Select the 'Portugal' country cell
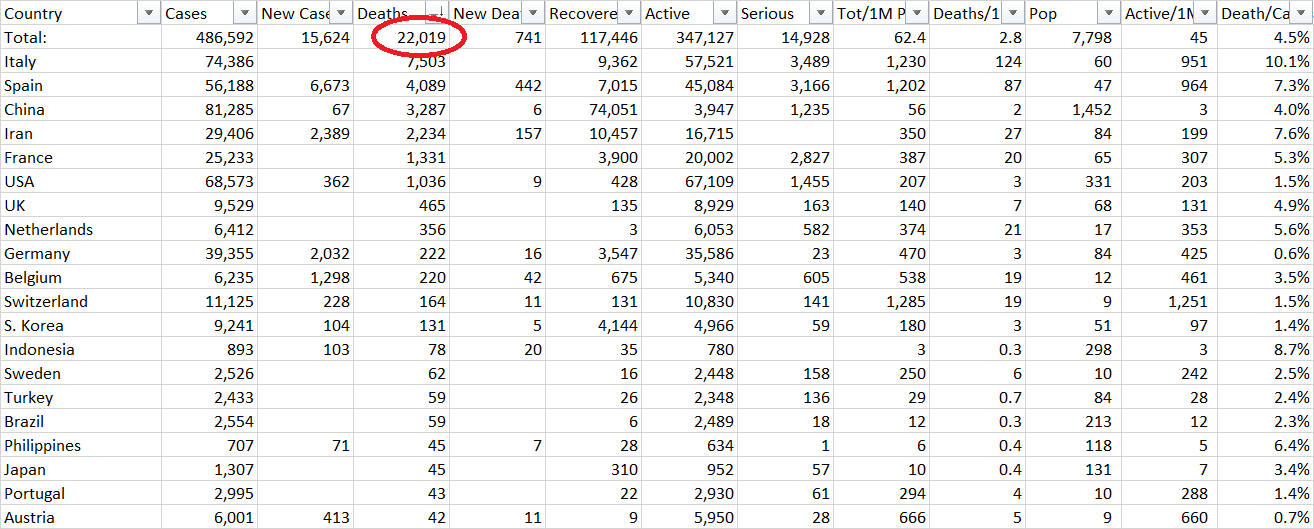This screenshot has width=1314, height=529. [x=81, y=493]
